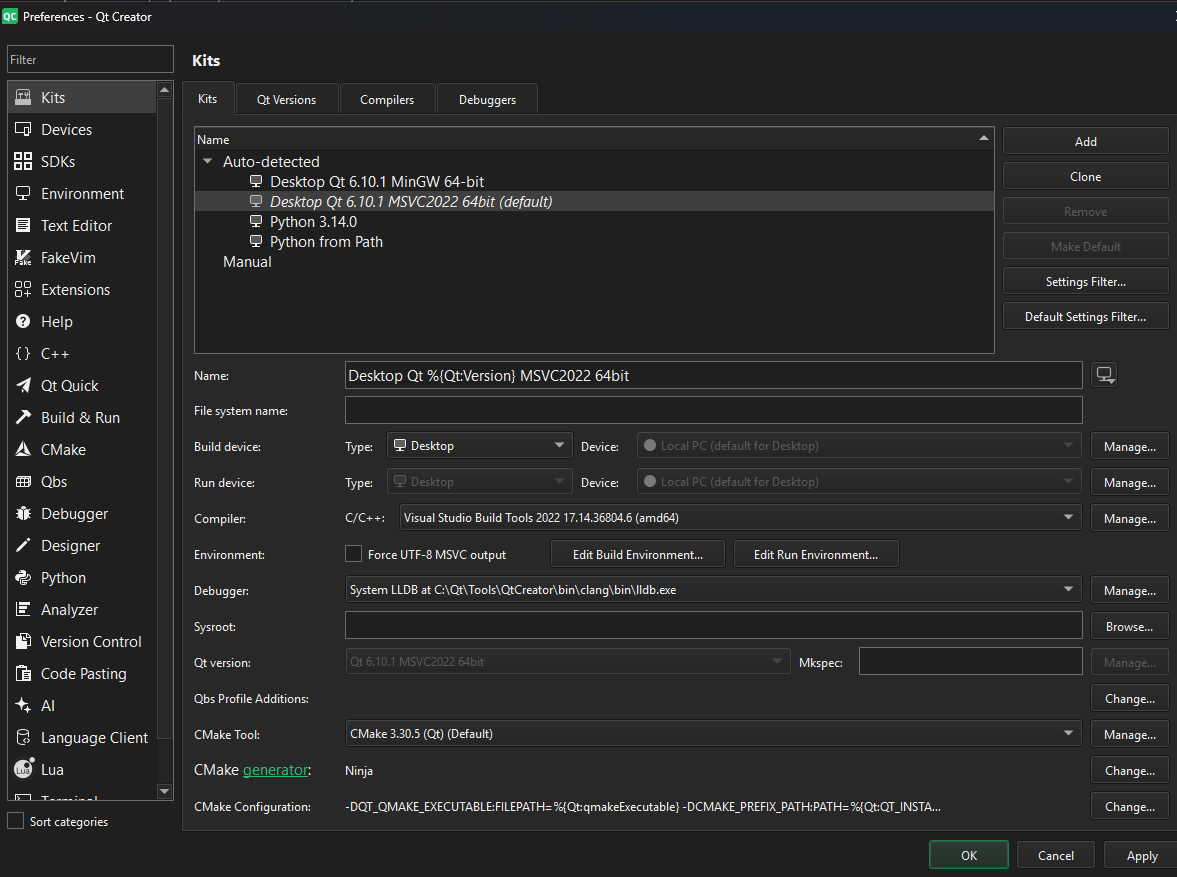Open the FakeVim category icon

point(23,258)
